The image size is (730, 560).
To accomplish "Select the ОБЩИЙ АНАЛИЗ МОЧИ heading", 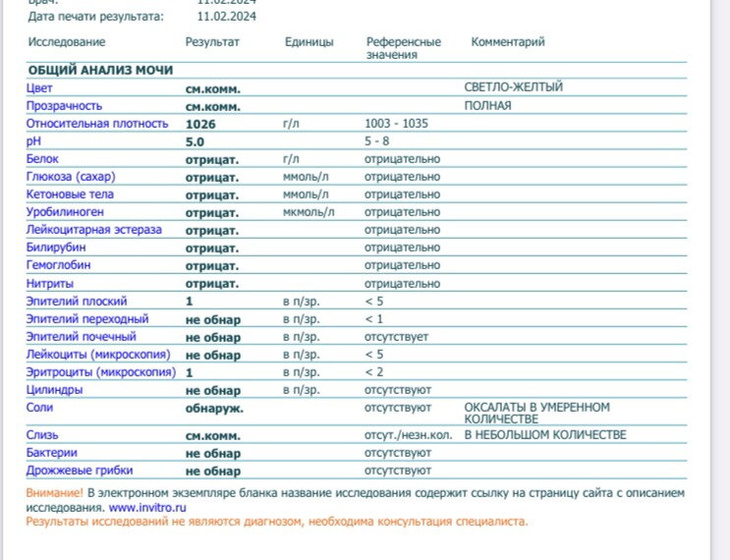I will (101, 70).
